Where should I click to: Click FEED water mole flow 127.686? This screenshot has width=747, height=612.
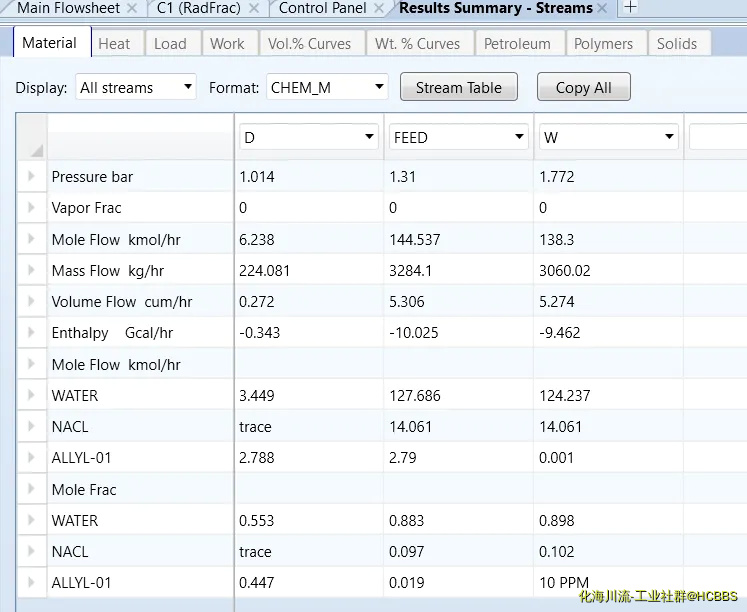pos(414,395)
